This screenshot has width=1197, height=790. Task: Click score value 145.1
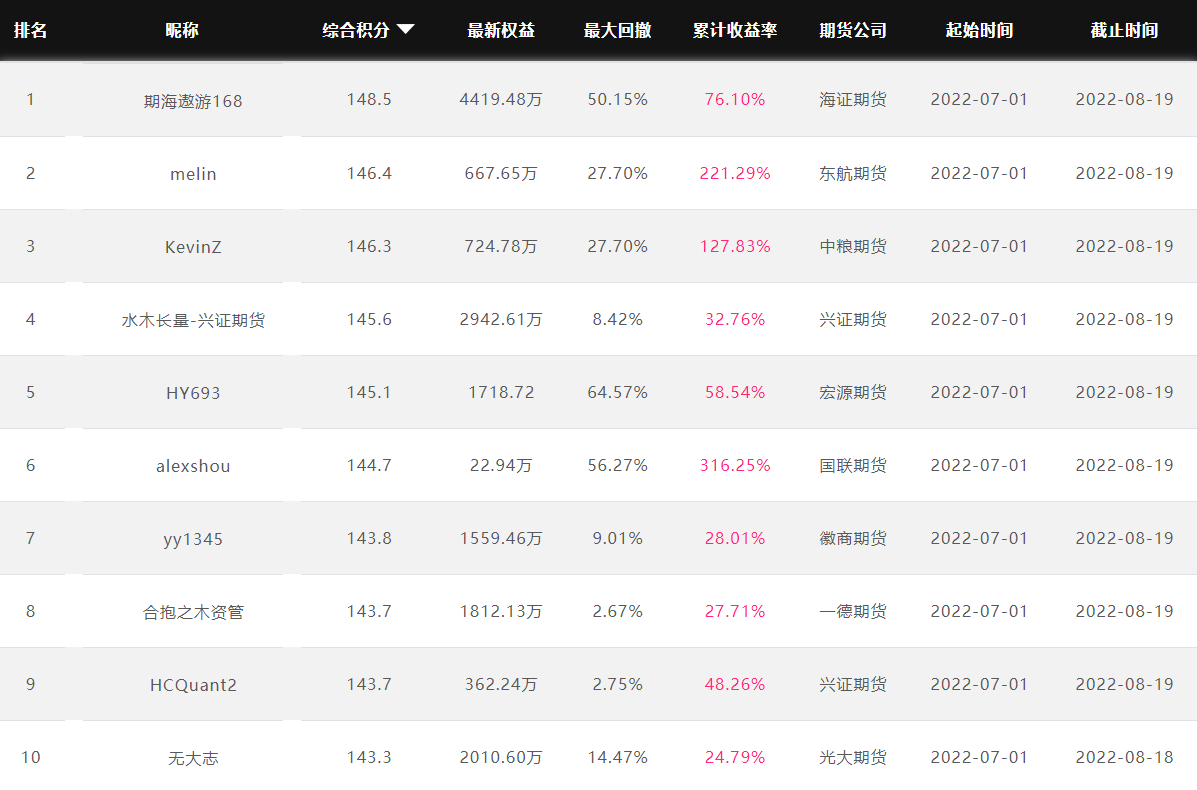point(369,392)
